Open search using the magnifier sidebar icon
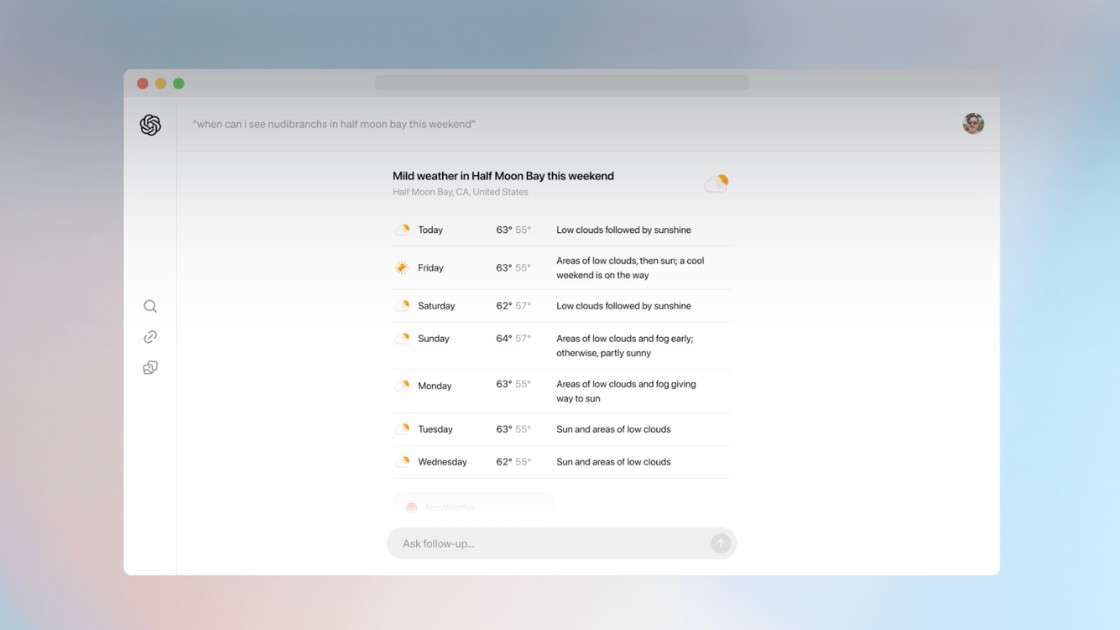The width and height of the screenshot is (1120, 630). [x=150, y=306]
